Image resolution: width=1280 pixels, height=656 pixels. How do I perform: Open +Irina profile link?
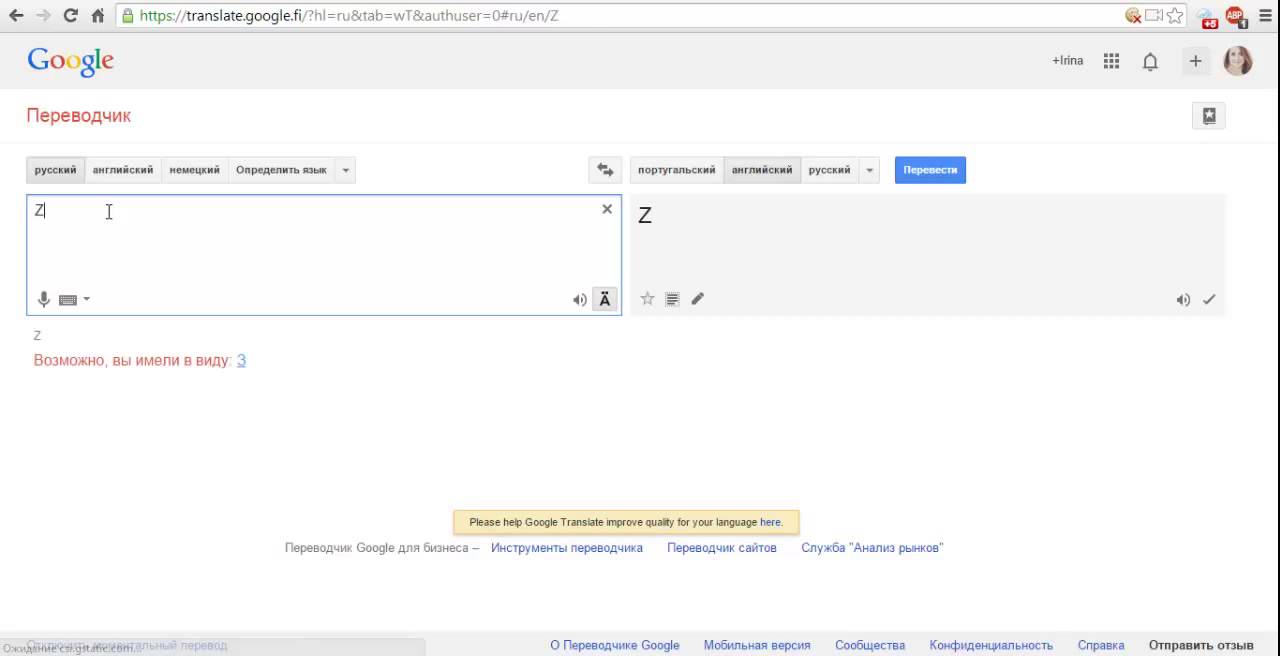pos(1068,61)
